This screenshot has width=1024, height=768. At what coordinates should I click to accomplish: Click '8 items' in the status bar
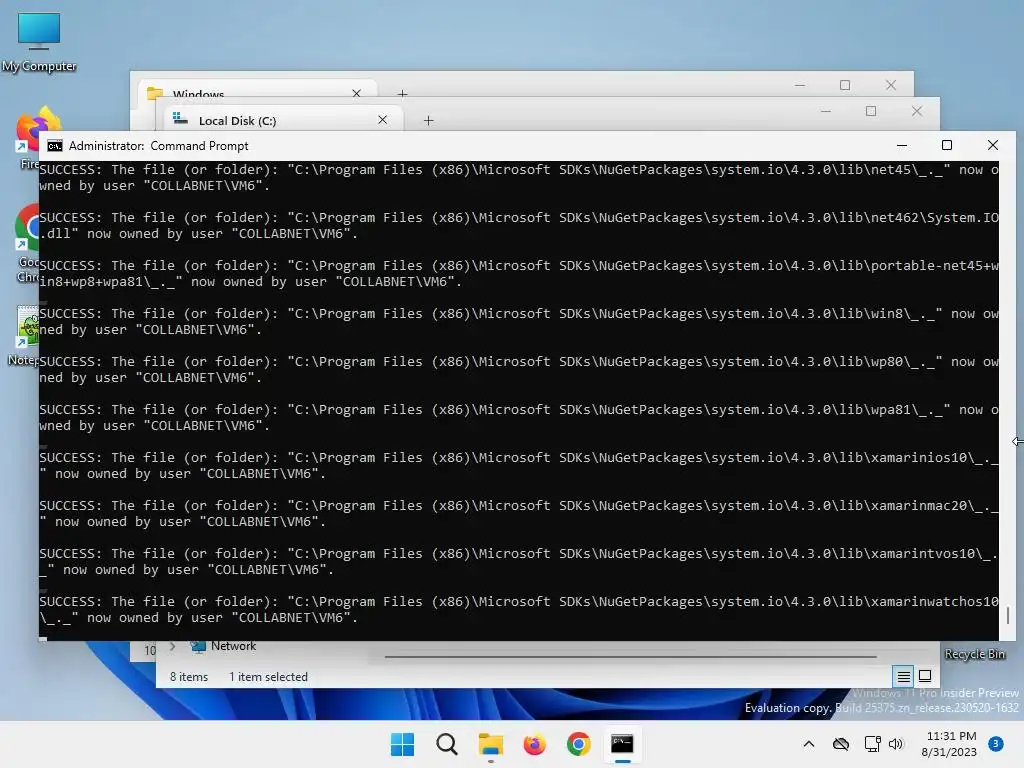click(189, 677)
